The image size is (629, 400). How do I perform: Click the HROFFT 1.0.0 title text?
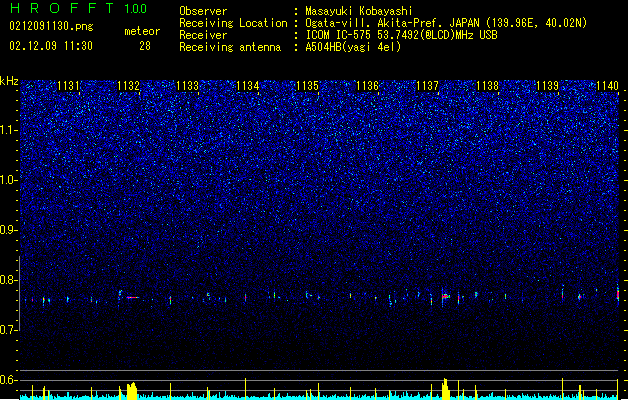(79, 8)
